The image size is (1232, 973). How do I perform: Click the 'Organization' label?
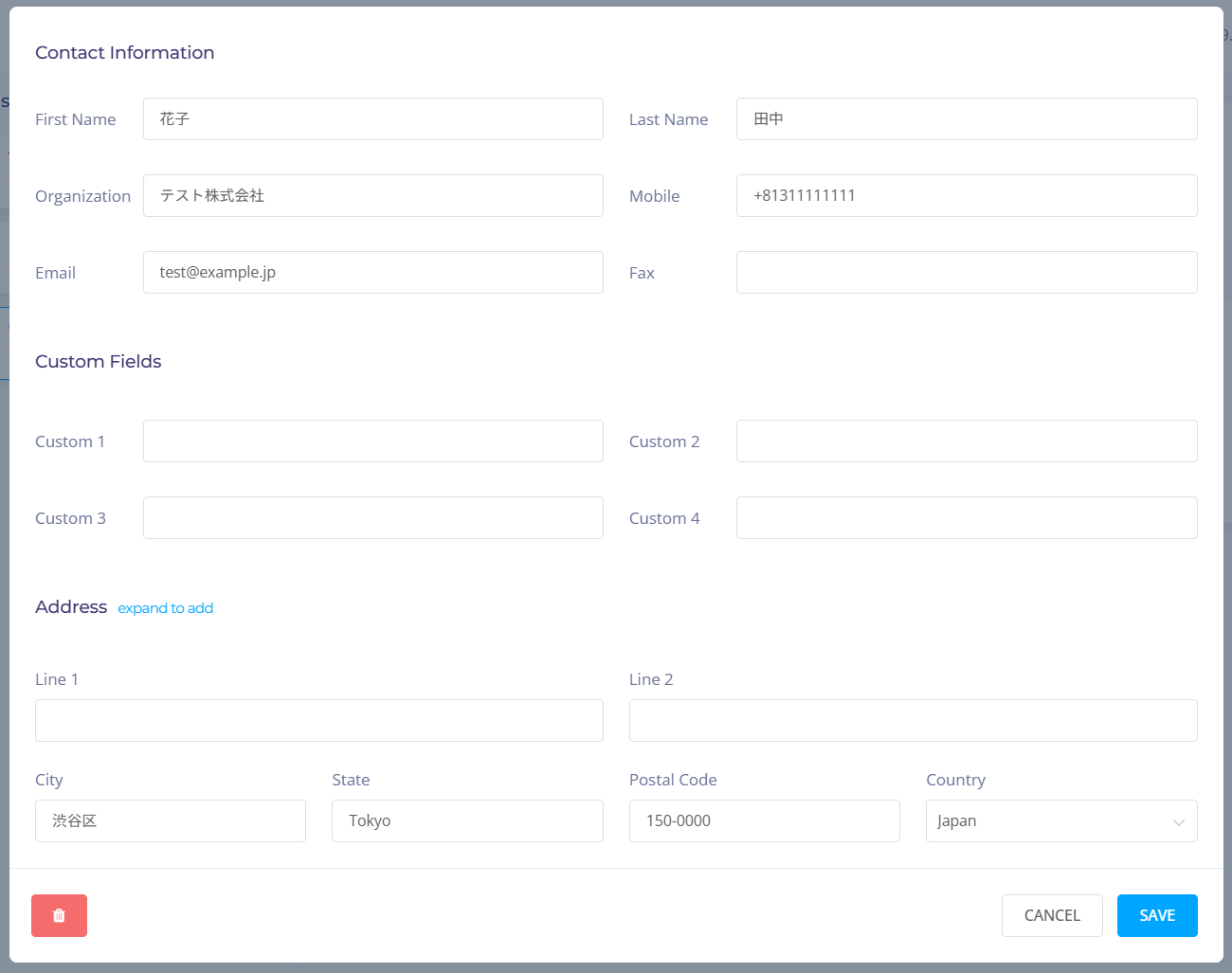pyautogui.click(x=83, y=196)
